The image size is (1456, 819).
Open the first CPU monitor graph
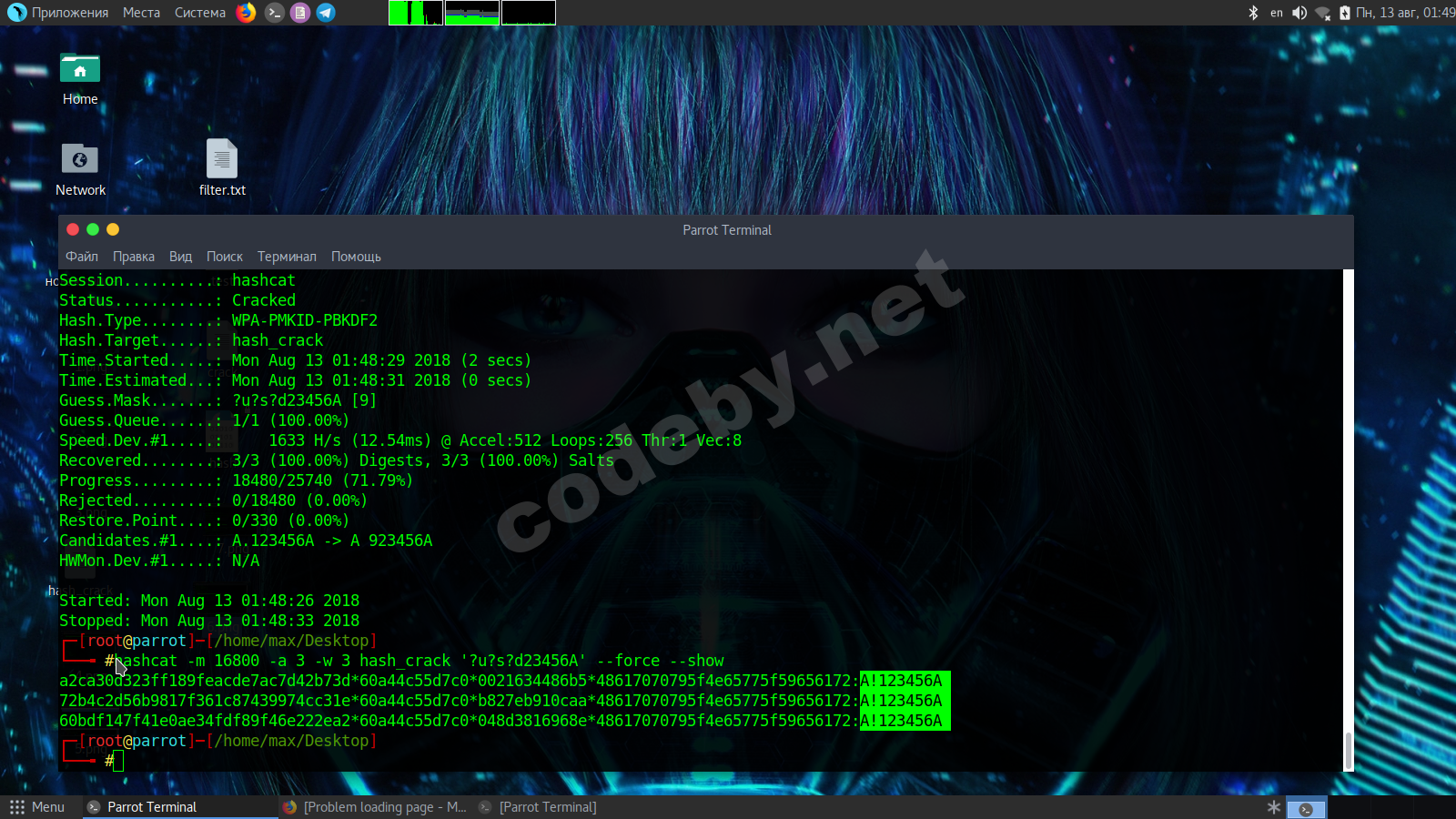pos(416,13)
